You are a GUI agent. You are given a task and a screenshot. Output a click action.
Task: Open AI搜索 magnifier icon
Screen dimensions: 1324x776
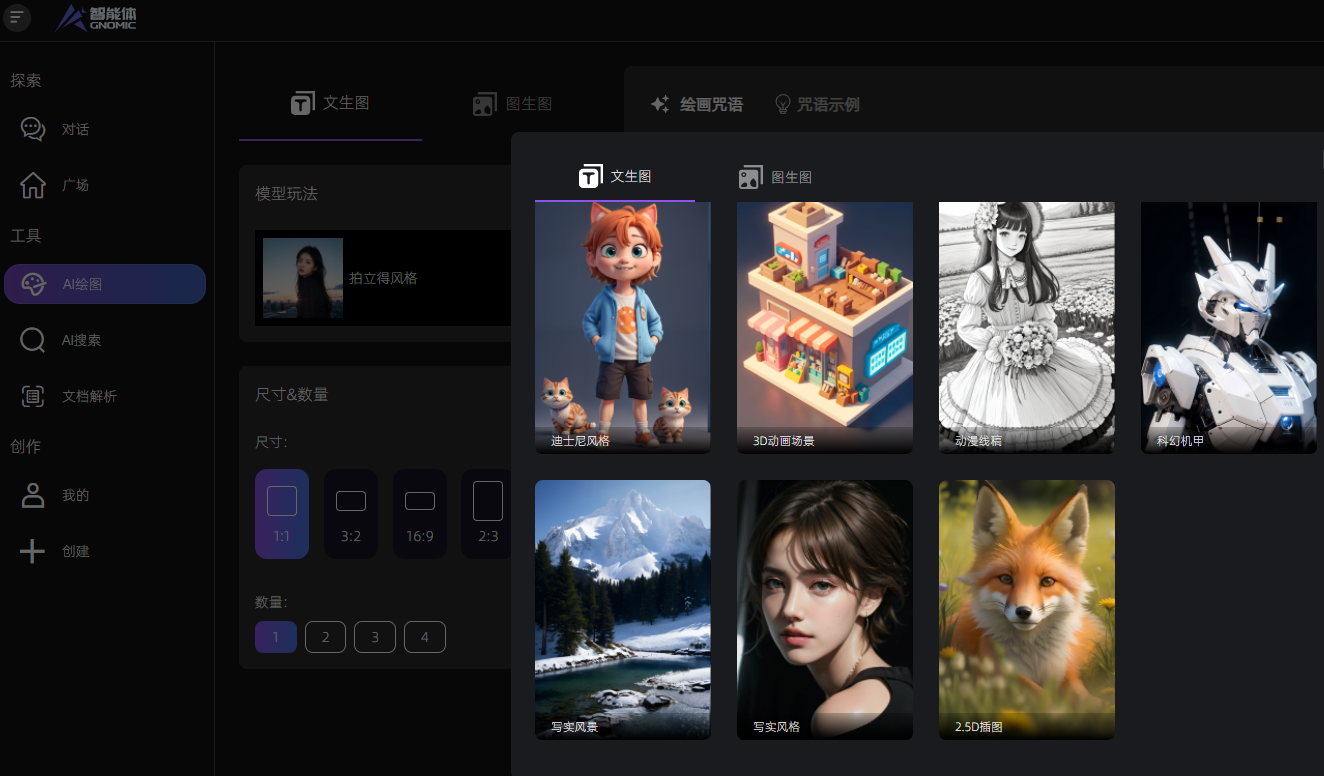point(33,340)
